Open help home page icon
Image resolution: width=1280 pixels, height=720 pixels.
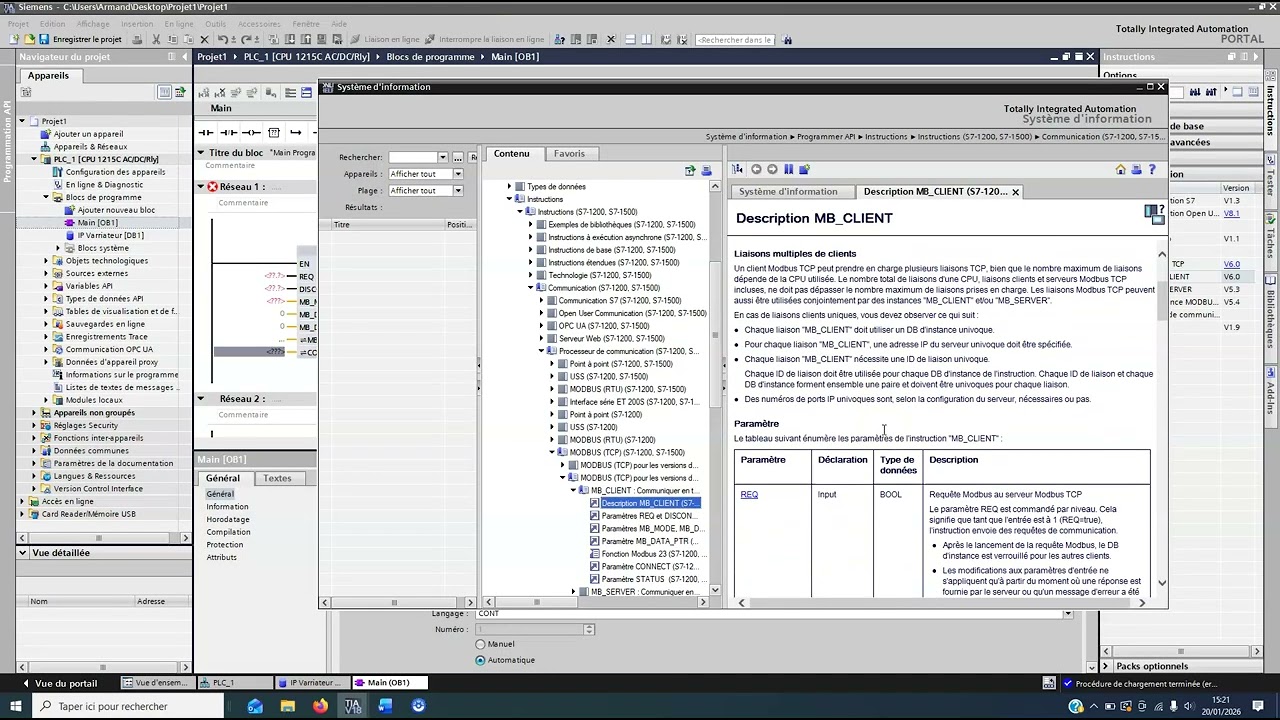click(1120, 170)
